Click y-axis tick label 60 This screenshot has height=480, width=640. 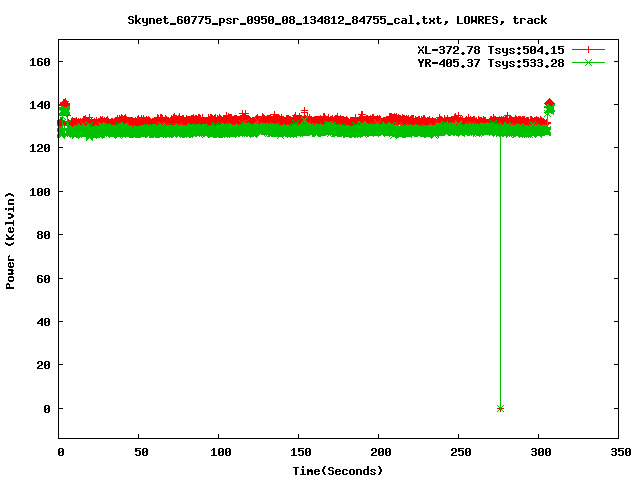[43, 279]
